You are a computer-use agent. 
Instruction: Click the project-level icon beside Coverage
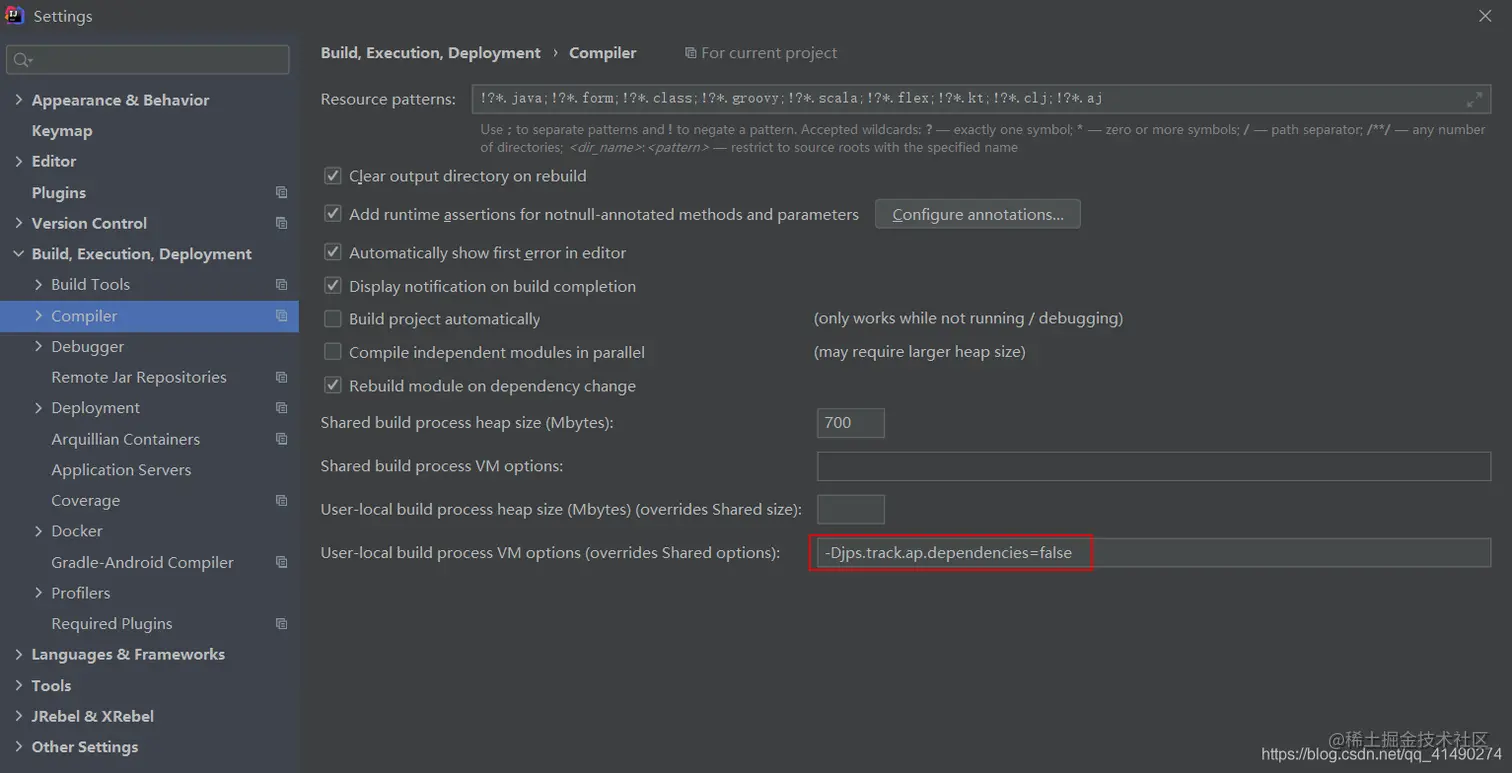pyautogui.click(x=281, y=500)
